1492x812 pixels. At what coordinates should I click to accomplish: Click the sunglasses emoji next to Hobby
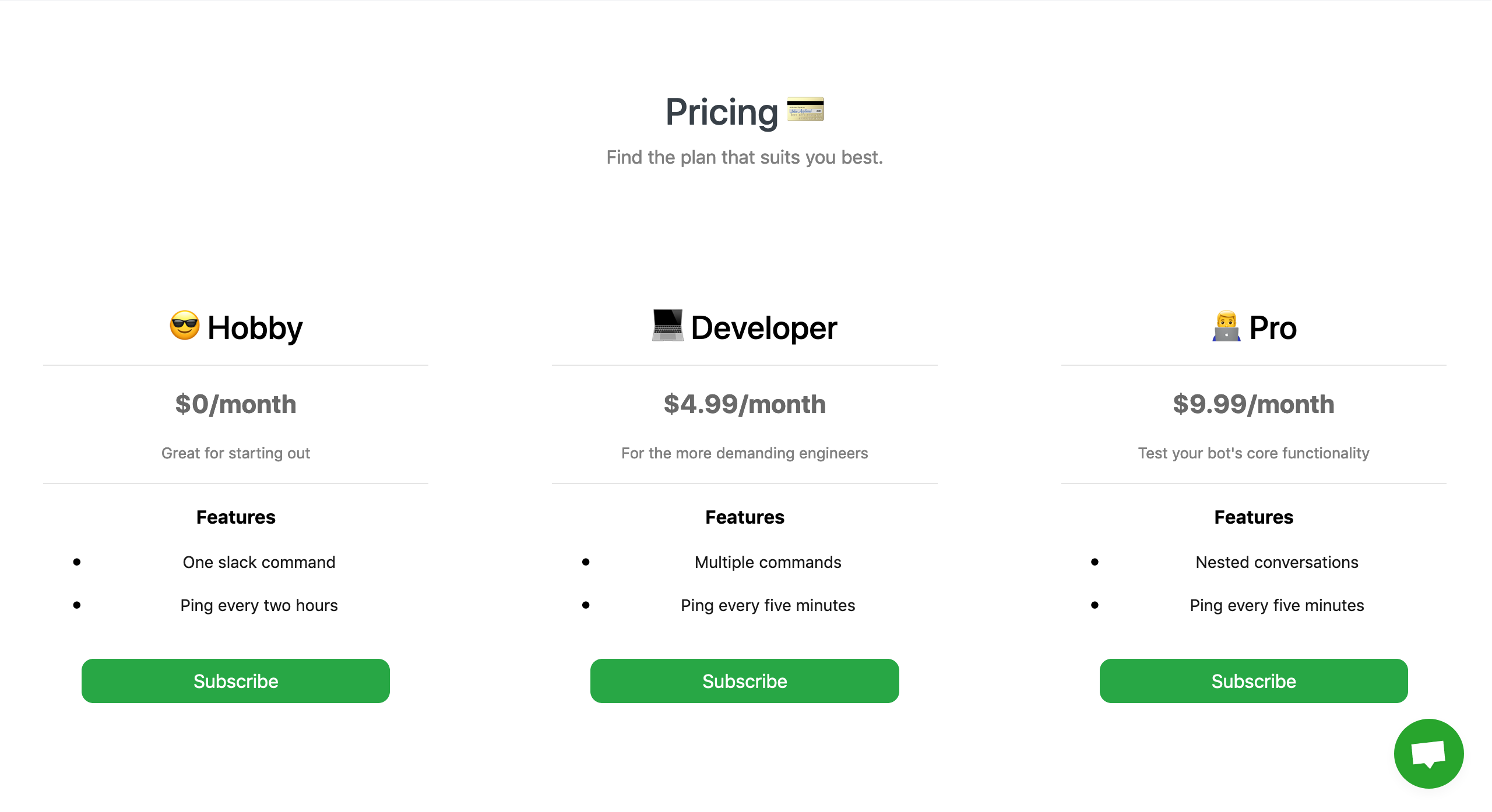185,325
